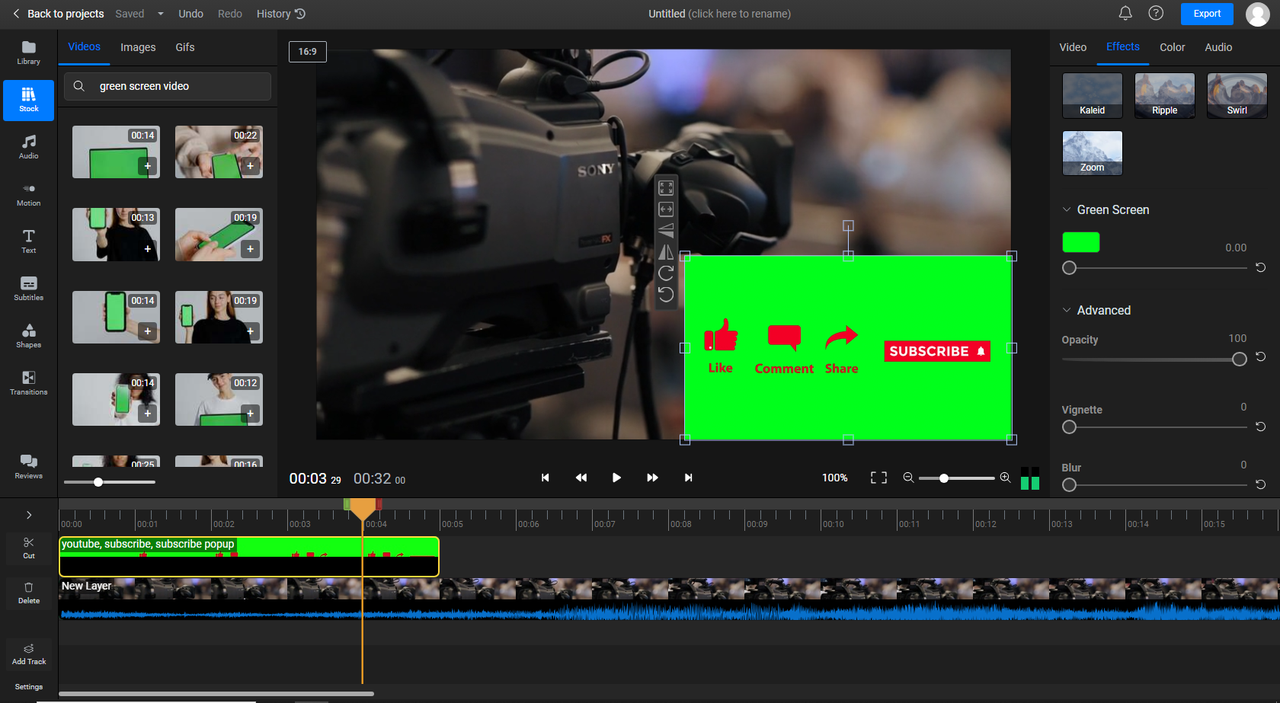Select the youtube subscribe popup clip on timeline
The height and width of the screenshot is (703, 1280).
tap(249, 557)
